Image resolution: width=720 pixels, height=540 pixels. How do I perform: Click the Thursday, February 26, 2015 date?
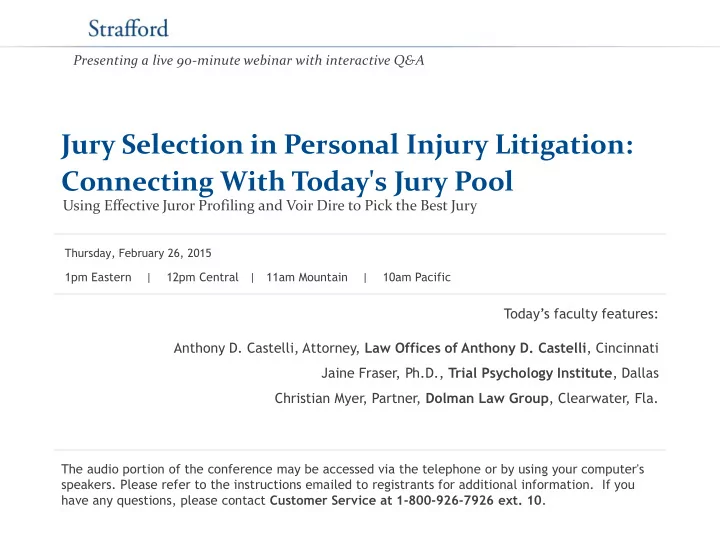[x=138, y=253]
